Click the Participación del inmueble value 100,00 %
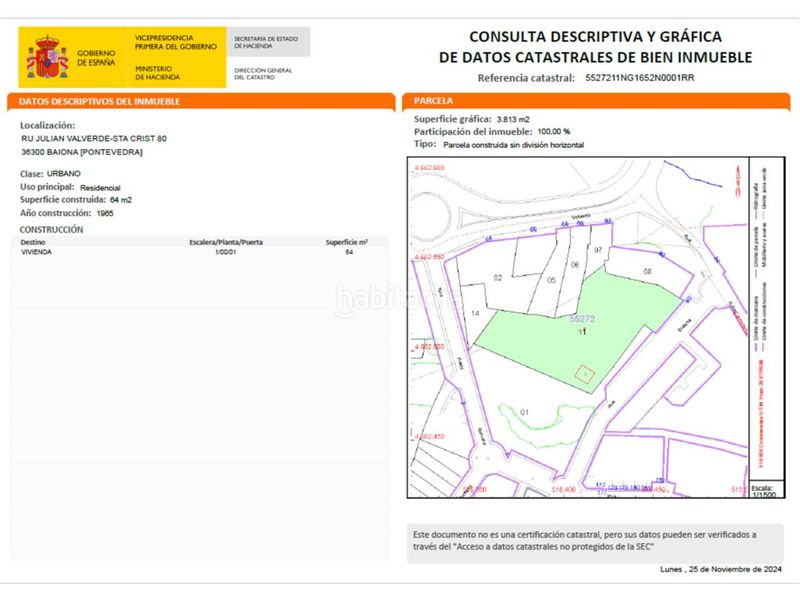This screenshot has height=600, width=800. pos(554,132)
